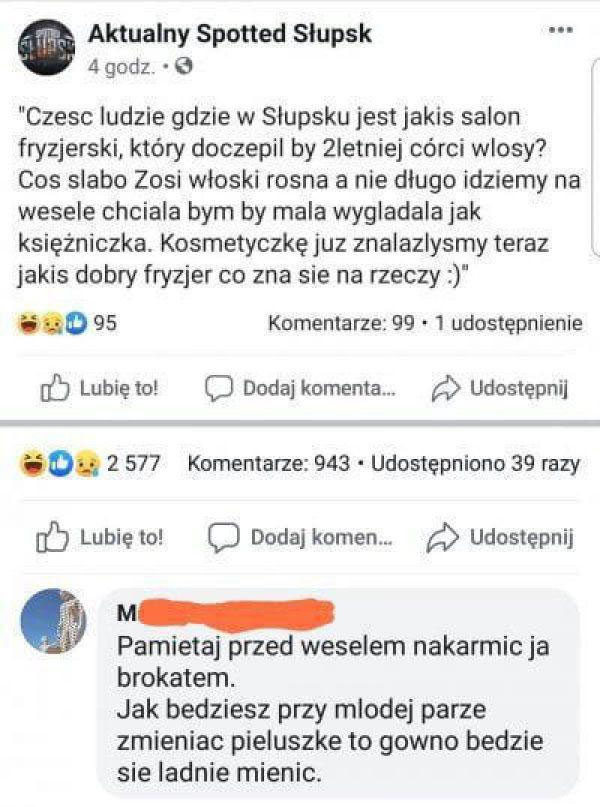Open 'Komentarze: 943' comments list
This screenshot has width=600, height=807.
click(269, 463)
